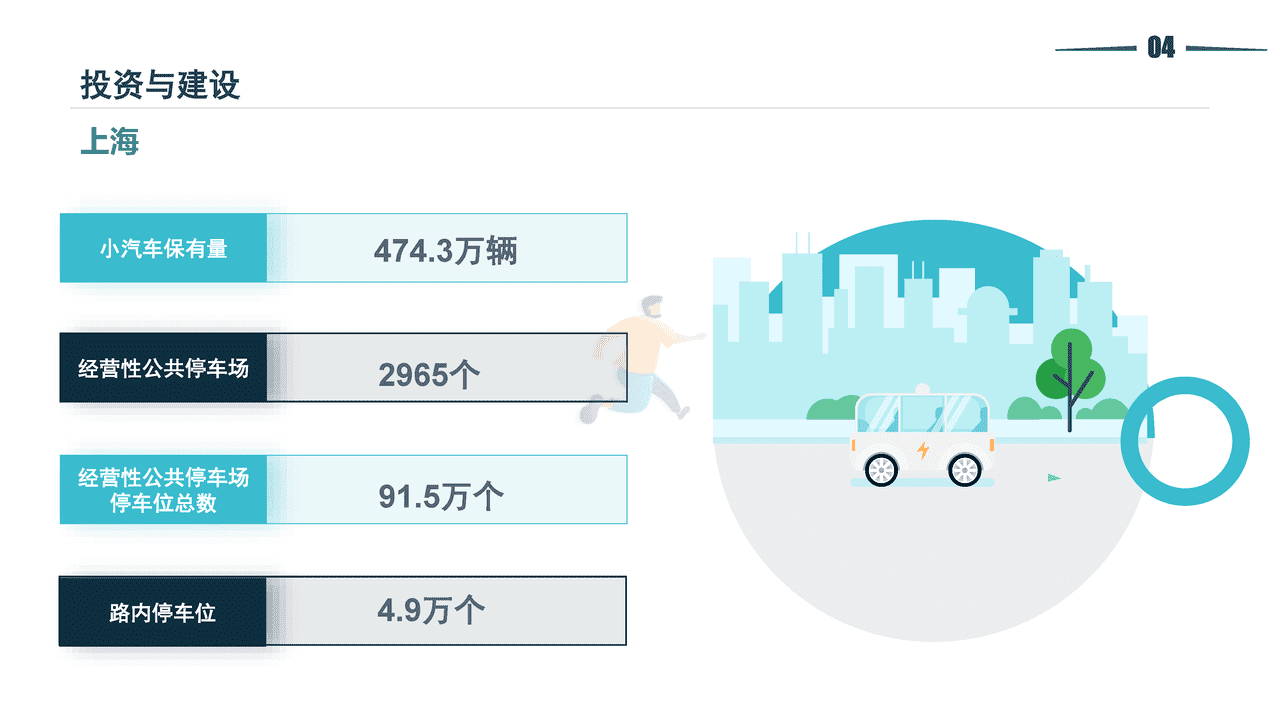This screenshot has height=720, width=1280.
Task: Click the 小汽车保有量 label box
Action: click(163, 248)
